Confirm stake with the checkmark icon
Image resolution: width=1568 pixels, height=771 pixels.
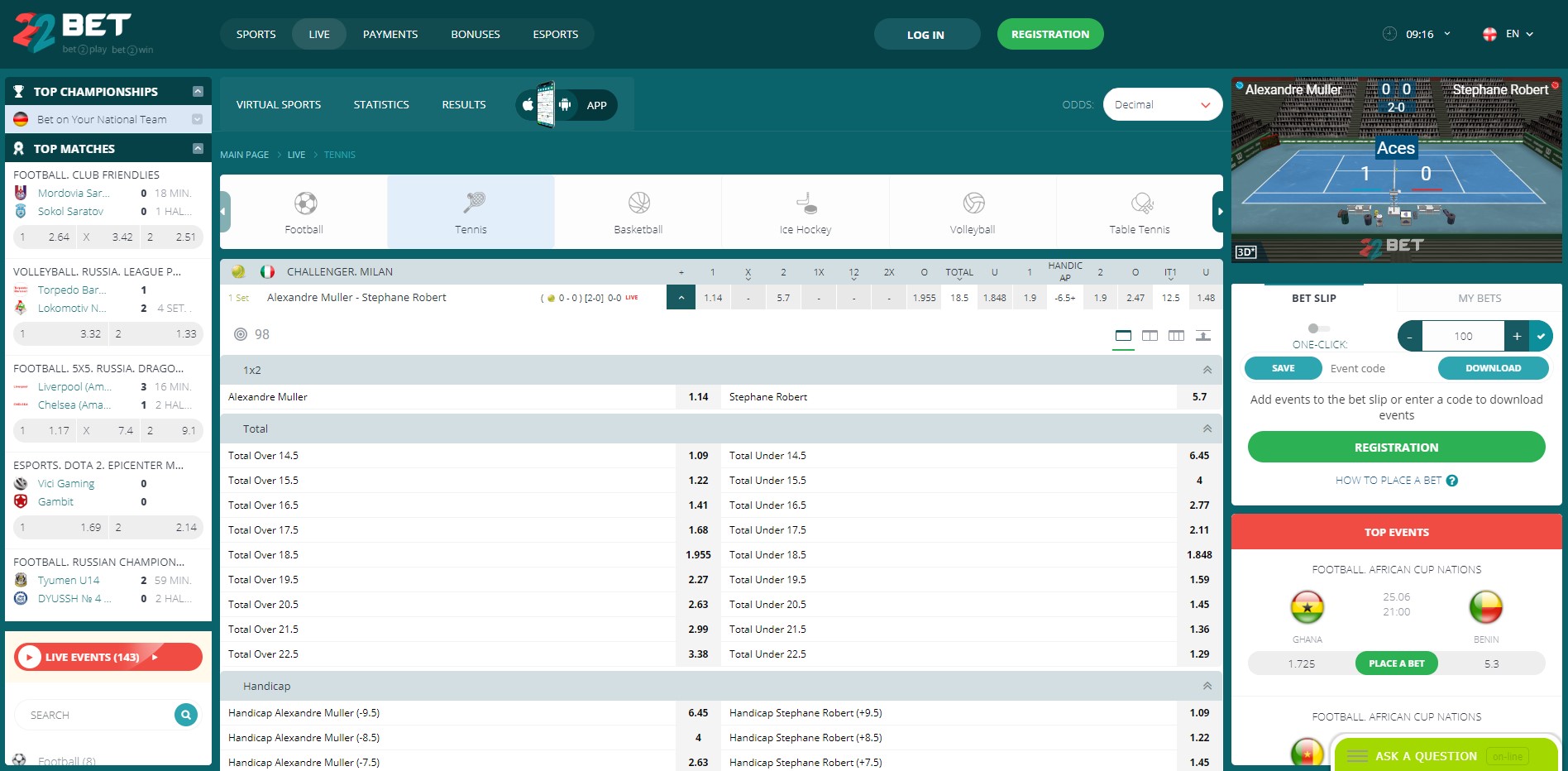click(x=1541, y=336)
